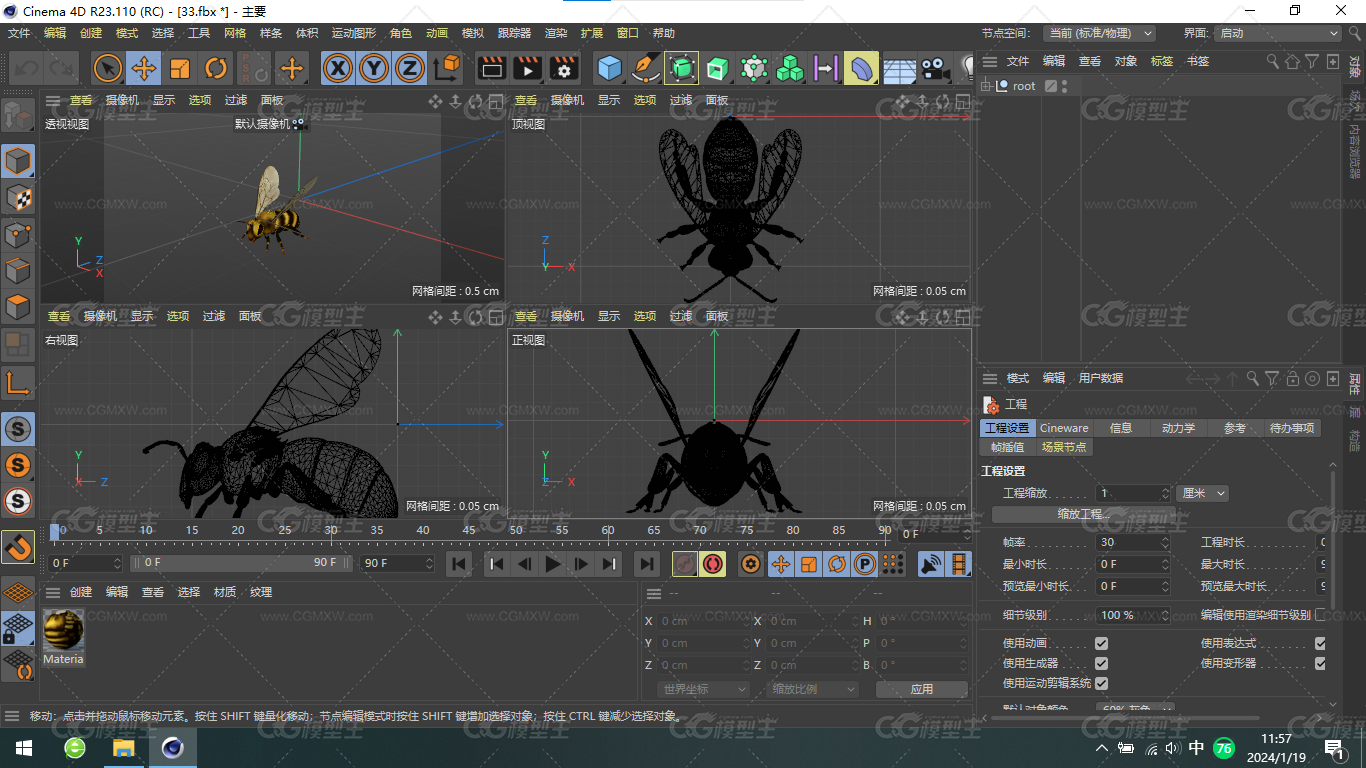The width and height of the screenshot is (1366, 768).
Task: Uncheck 使用动画 checkbox
Action: tap(1101, 643)
